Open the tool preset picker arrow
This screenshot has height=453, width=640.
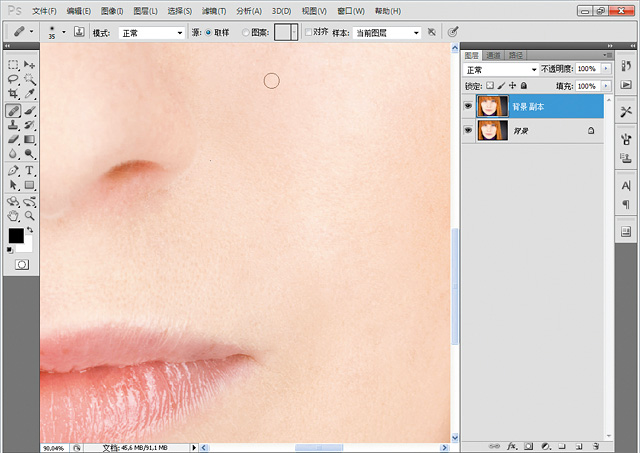click(31, 31)
